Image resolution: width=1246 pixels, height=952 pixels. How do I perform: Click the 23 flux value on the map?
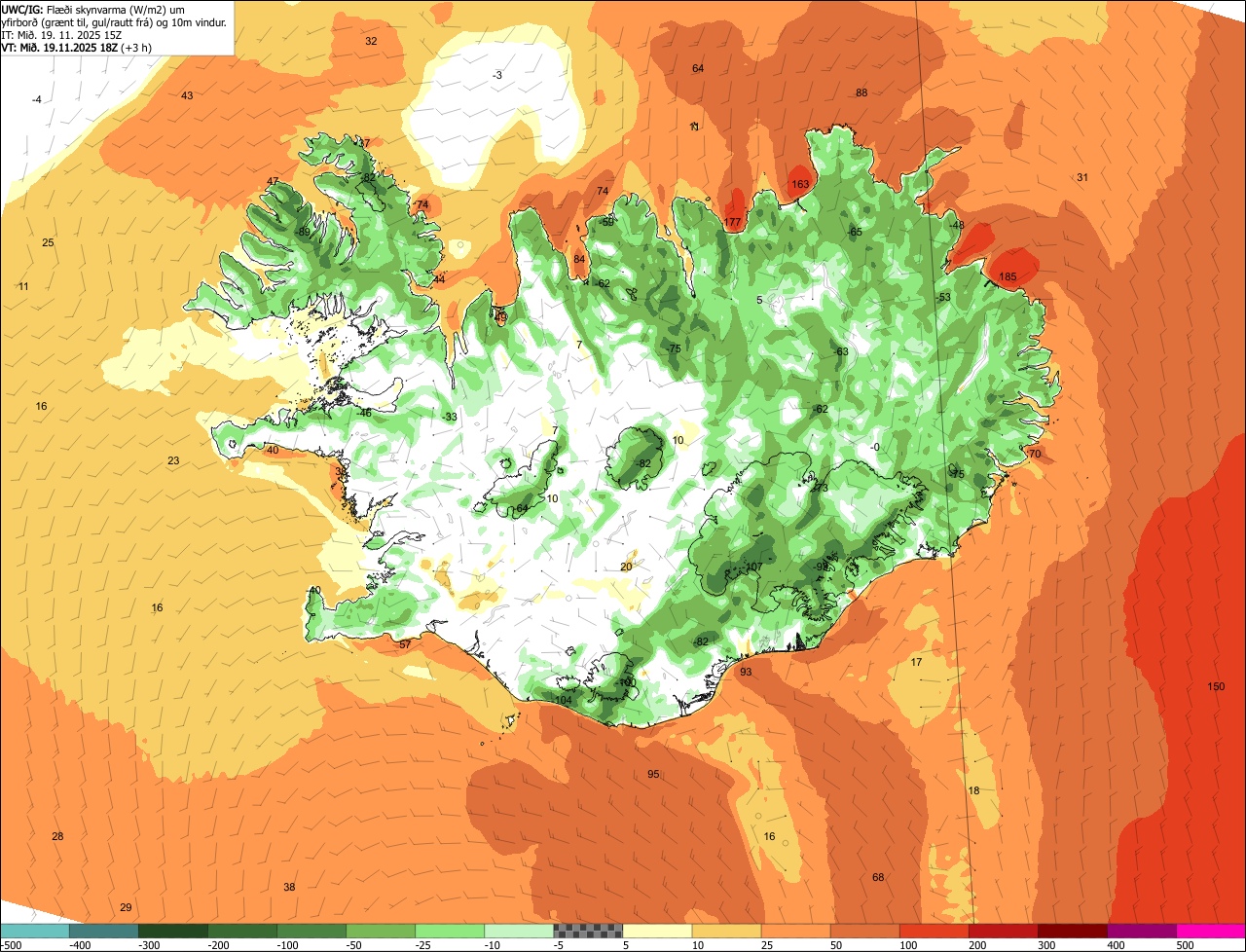coord(173,461)
